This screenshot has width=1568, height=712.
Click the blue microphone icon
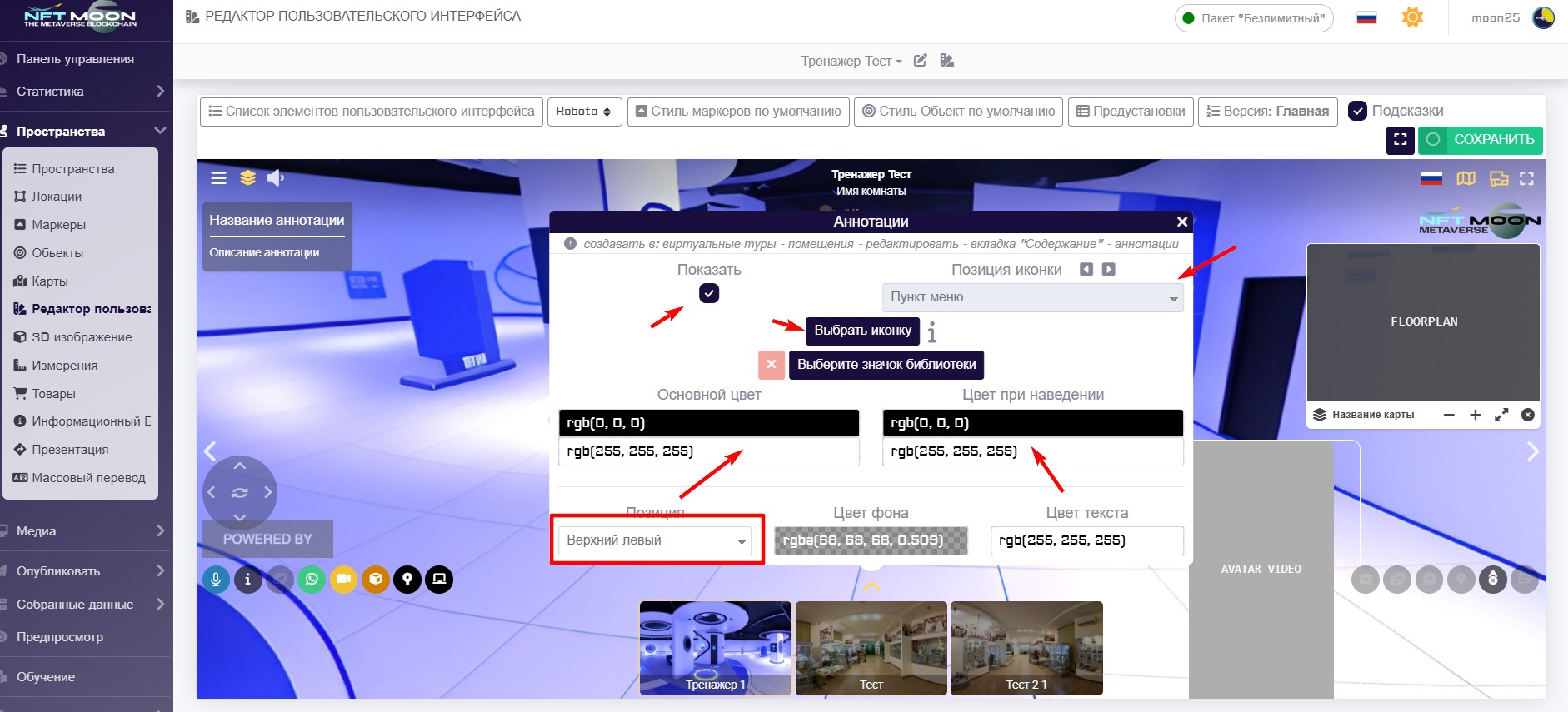tap(216, 579)
